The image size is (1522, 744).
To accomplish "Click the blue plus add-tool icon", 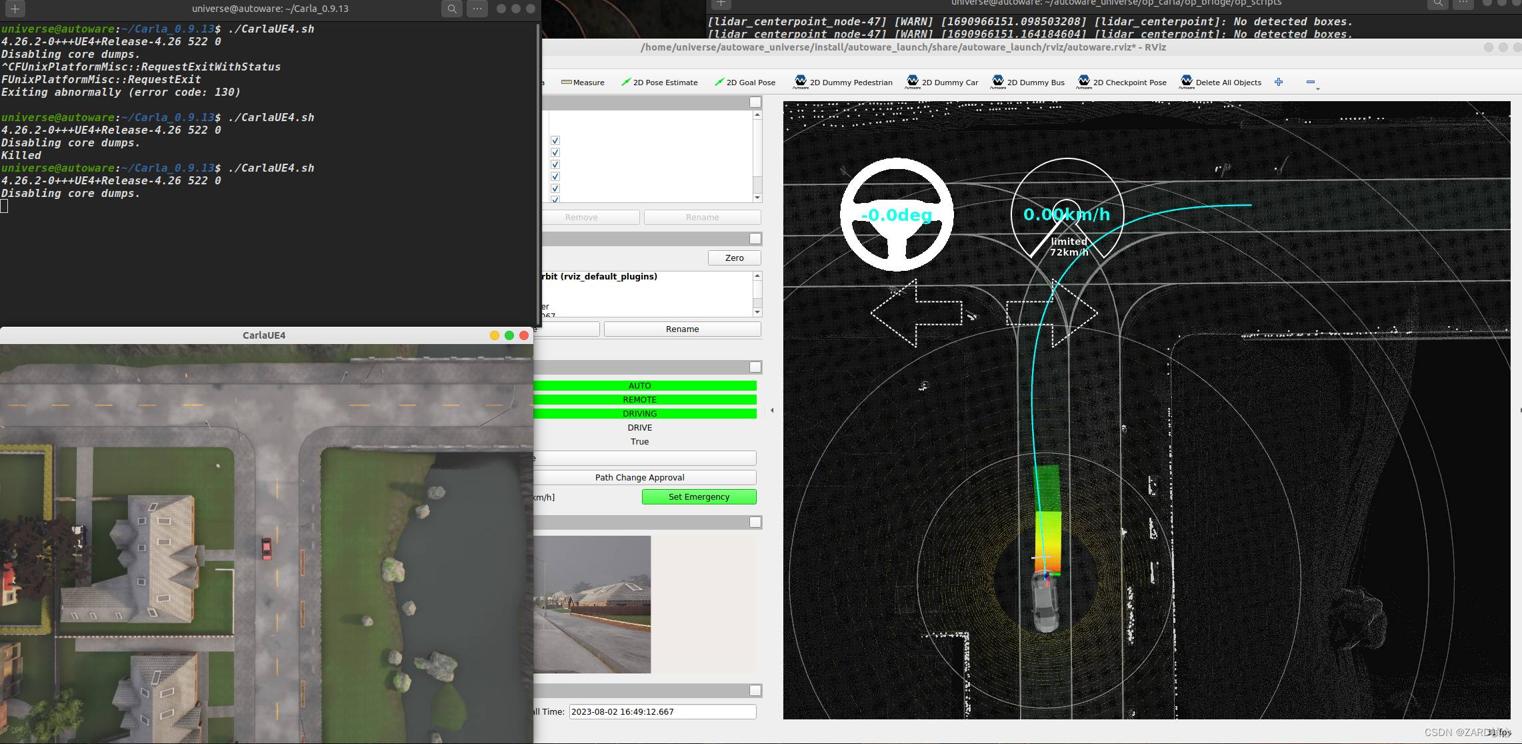I will (x=1278, y=82).
